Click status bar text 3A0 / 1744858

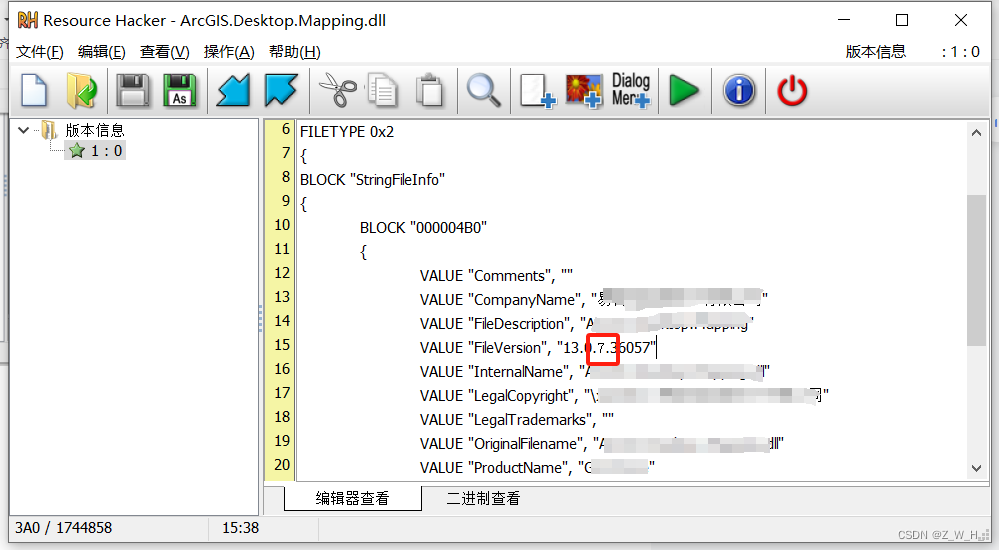(x=63, y=528)
